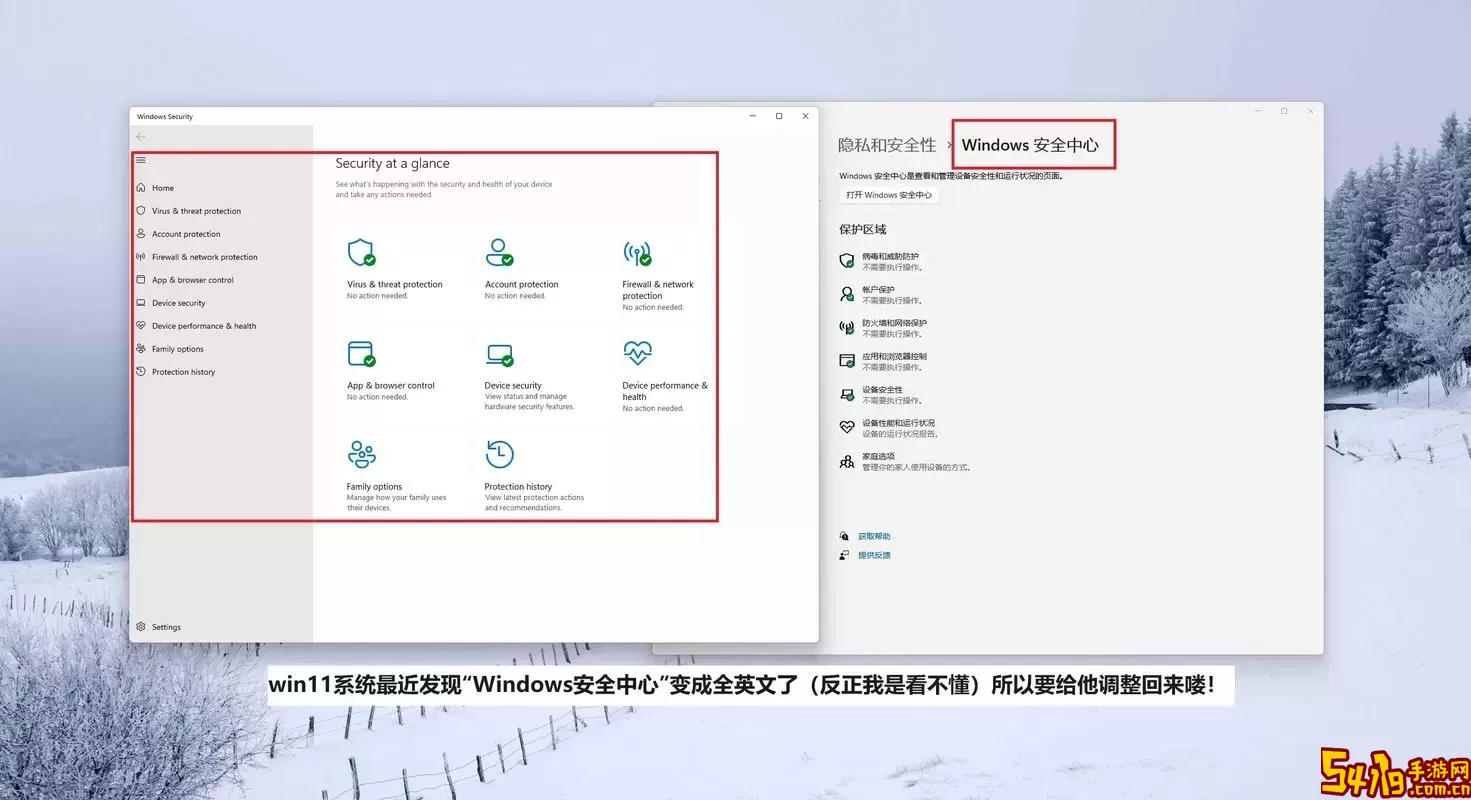1471x800 pixels.
Task: Open 设备性能和运行状况 in Settings window
Action: 898,423
